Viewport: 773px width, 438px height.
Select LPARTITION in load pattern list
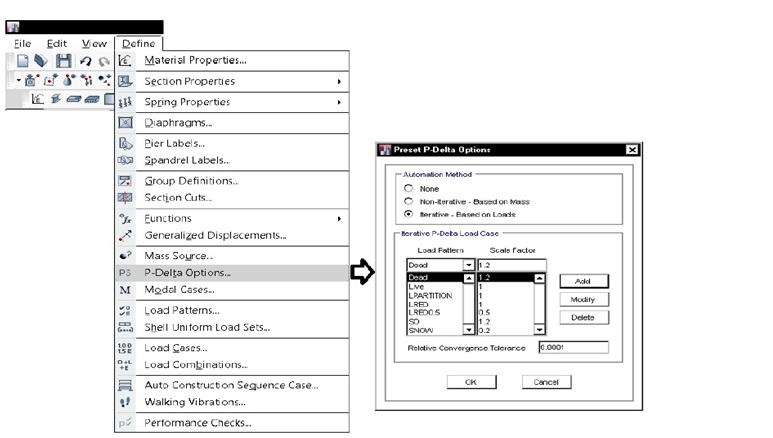pos(435,295)
